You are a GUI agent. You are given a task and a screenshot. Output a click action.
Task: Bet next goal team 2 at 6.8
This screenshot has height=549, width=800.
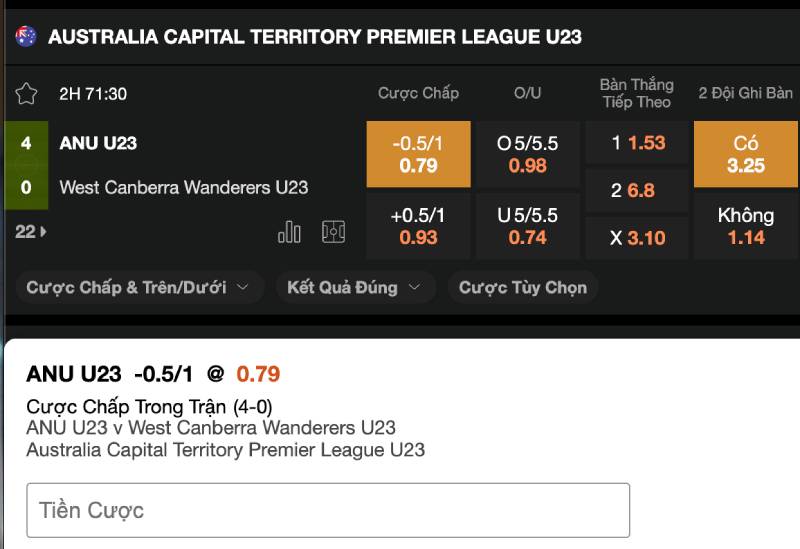tap(637, 190)
